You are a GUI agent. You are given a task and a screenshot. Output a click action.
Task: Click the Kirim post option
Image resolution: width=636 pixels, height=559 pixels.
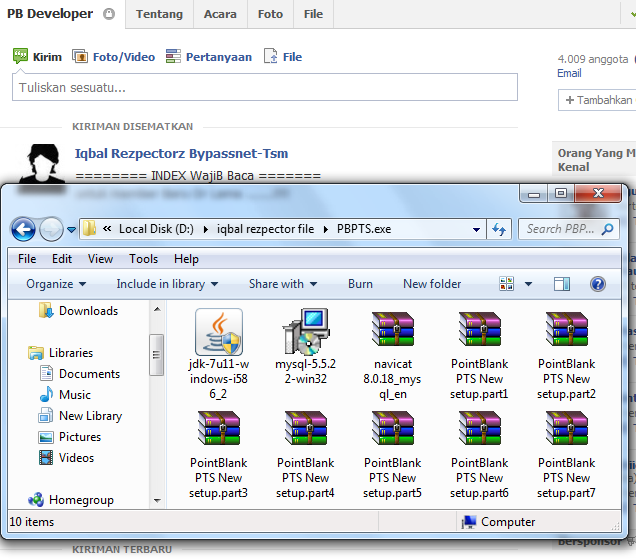tap(37, 57)
